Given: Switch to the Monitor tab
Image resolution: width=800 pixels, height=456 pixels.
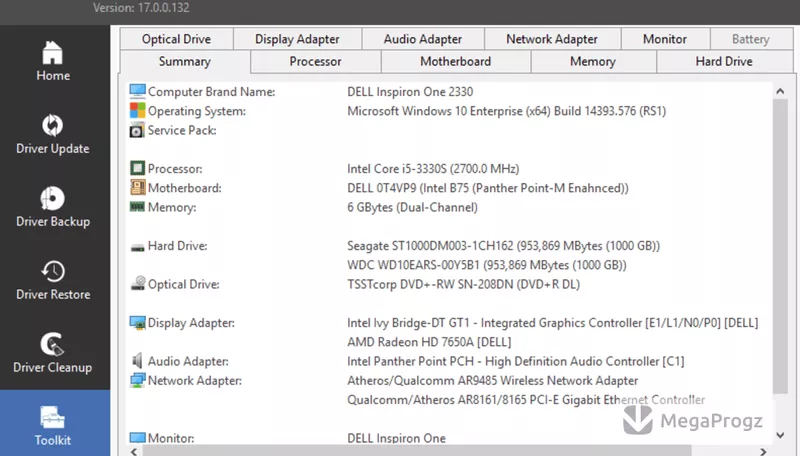Looking at the screenshot, I should pyautogui.click(x=665, y=39).
